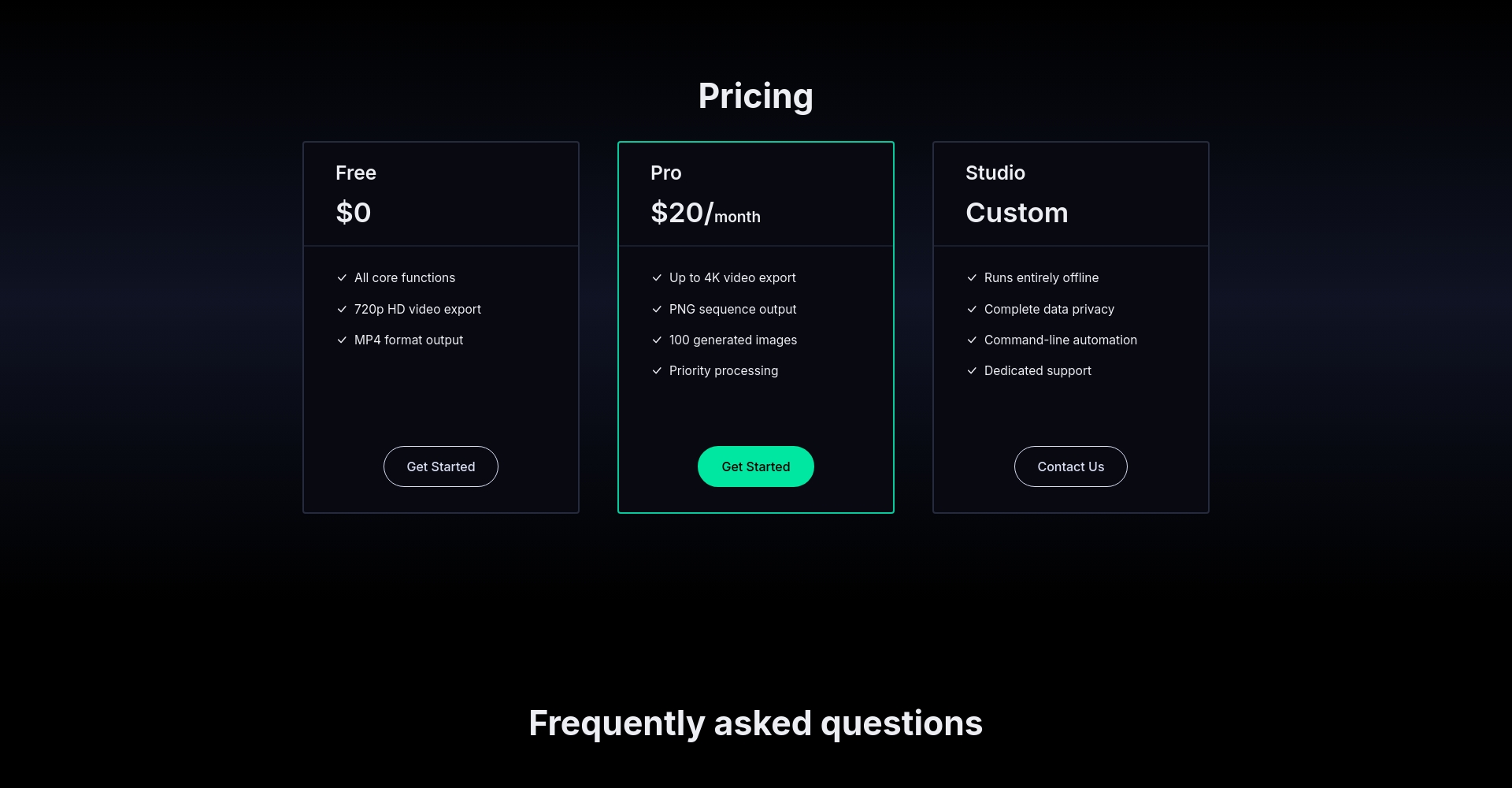
Task: Click the $20/month Pro price
Action: (706, 213)
